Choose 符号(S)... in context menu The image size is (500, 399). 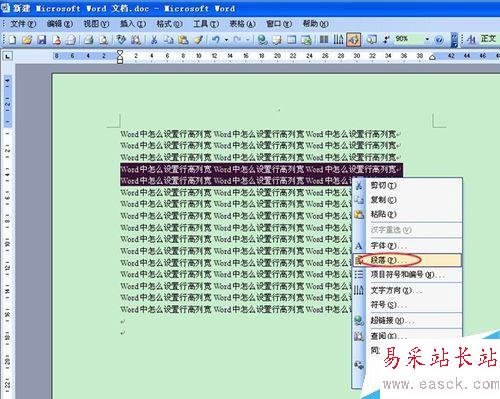click(407, 305)
